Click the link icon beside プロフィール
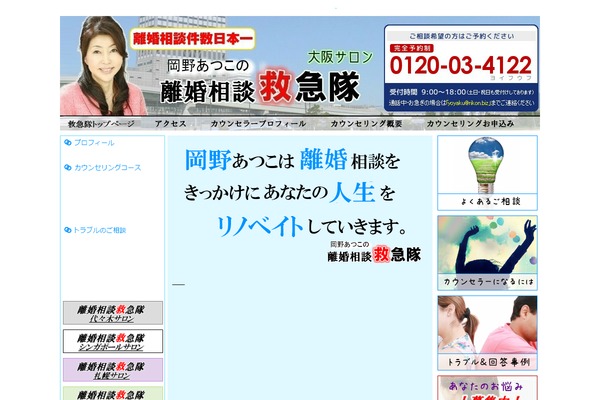The height and width of the screenshot is (400, 600). coord(68,143)
